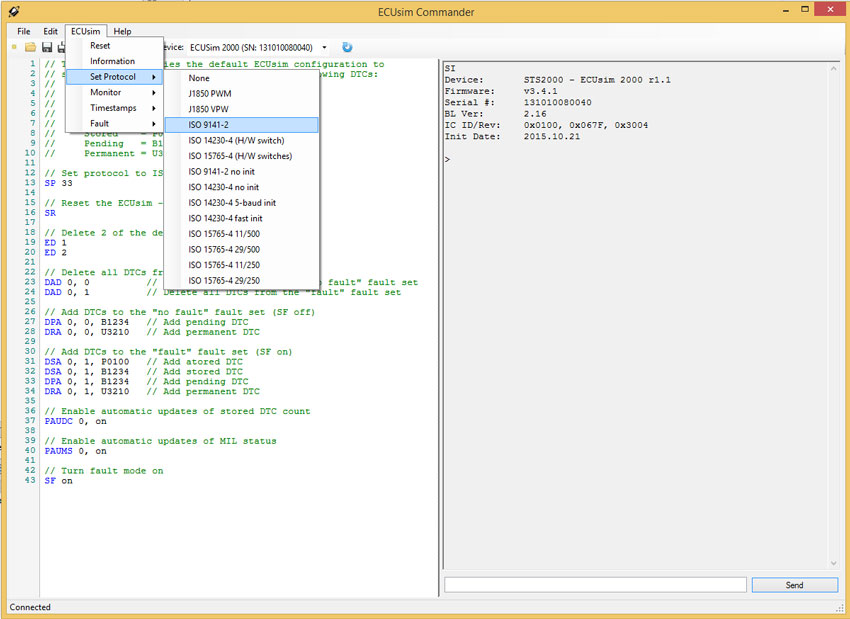Expand the Set Protocol submenu
Screen dimensions: 850x619
coord(114,77)
